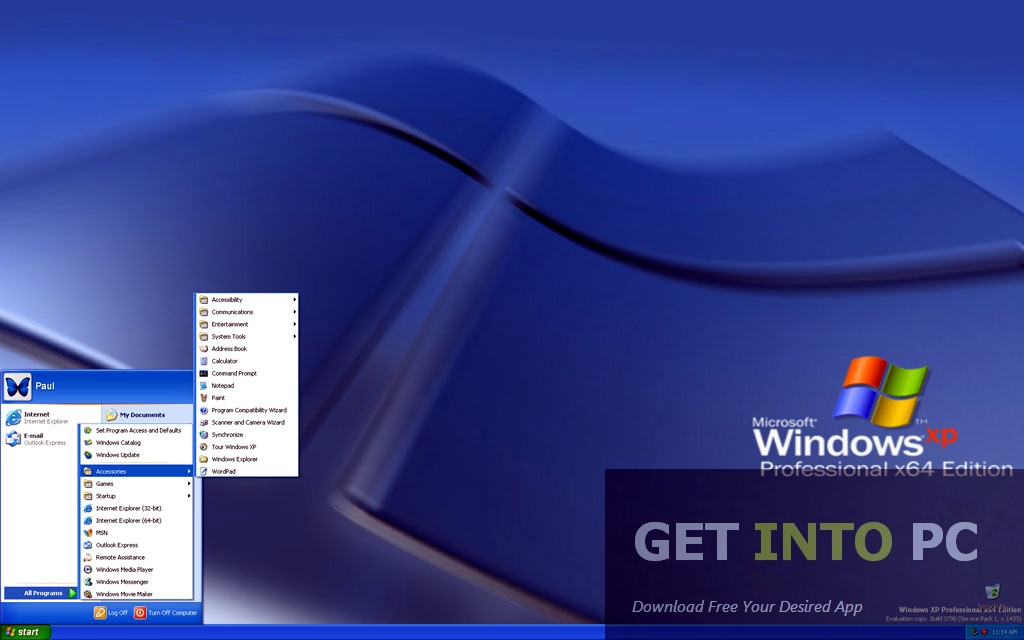Open the Accessibility folder icon
This screenshot has height=640, width=1024.
[204, 300]
